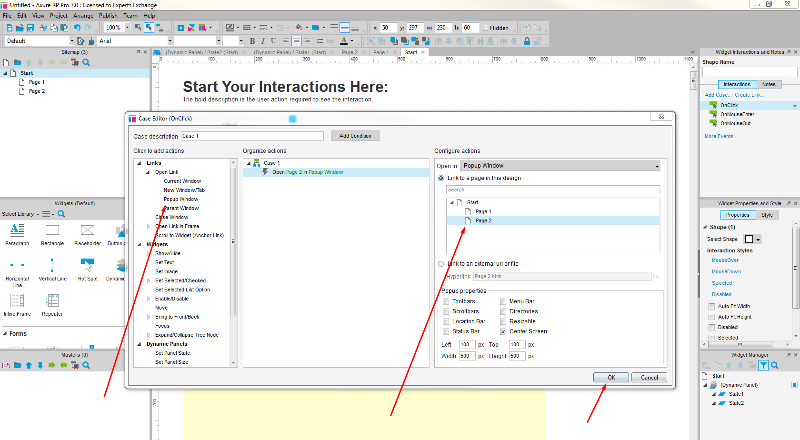The width and height of the screenshot is (800, 440).
Task: Open the 'Open in' Popup Window dropdown
Action: pyautogui.click(x=560, y=166)
